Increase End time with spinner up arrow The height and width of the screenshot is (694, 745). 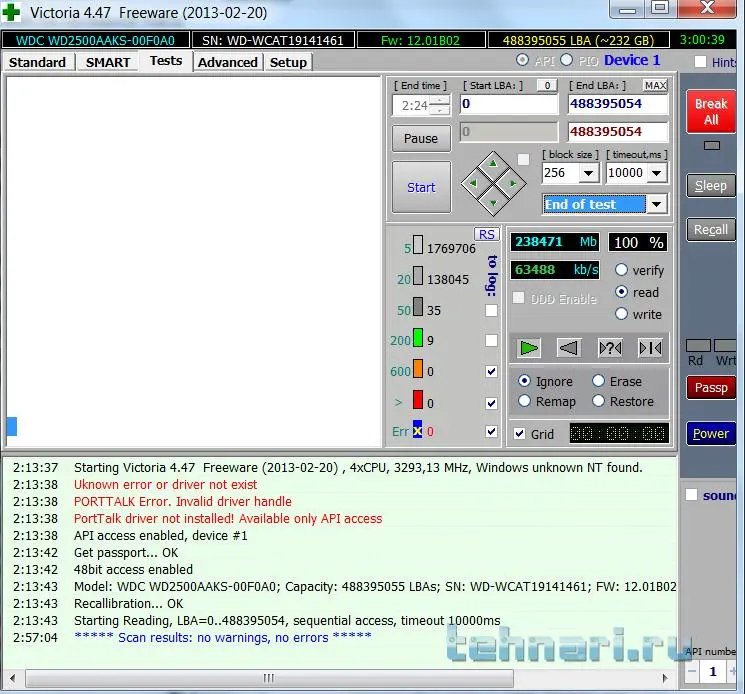click(x=440, y=101)
